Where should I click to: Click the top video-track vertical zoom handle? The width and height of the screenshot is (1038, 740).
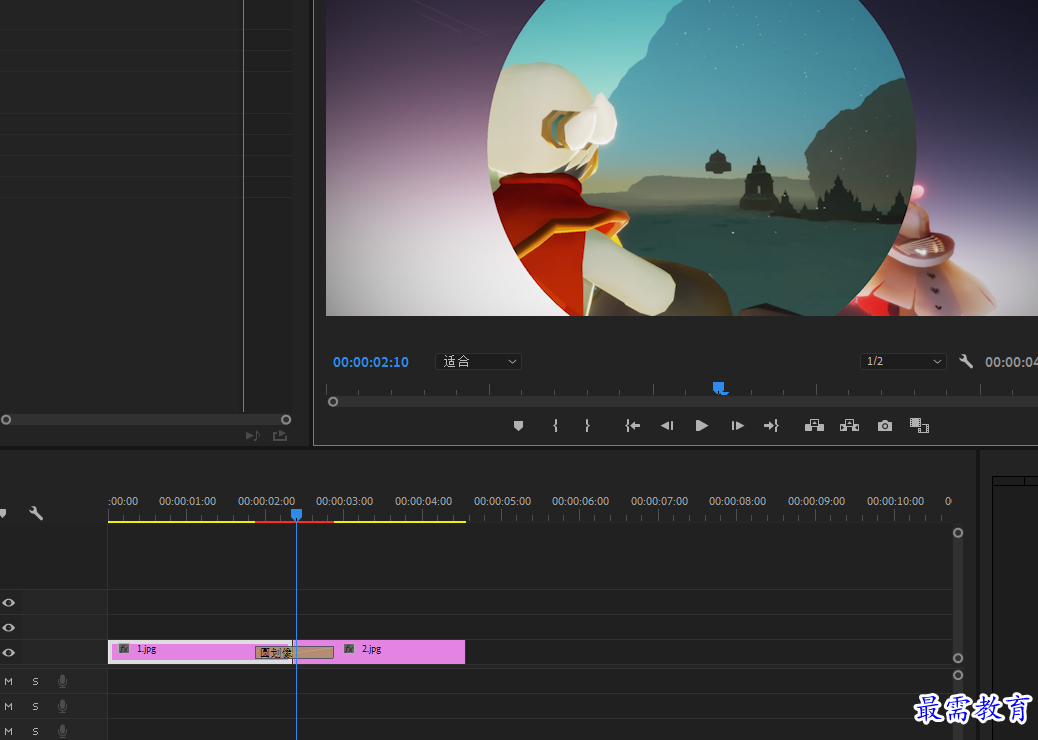pyautogui.click(x=958, y=533)
